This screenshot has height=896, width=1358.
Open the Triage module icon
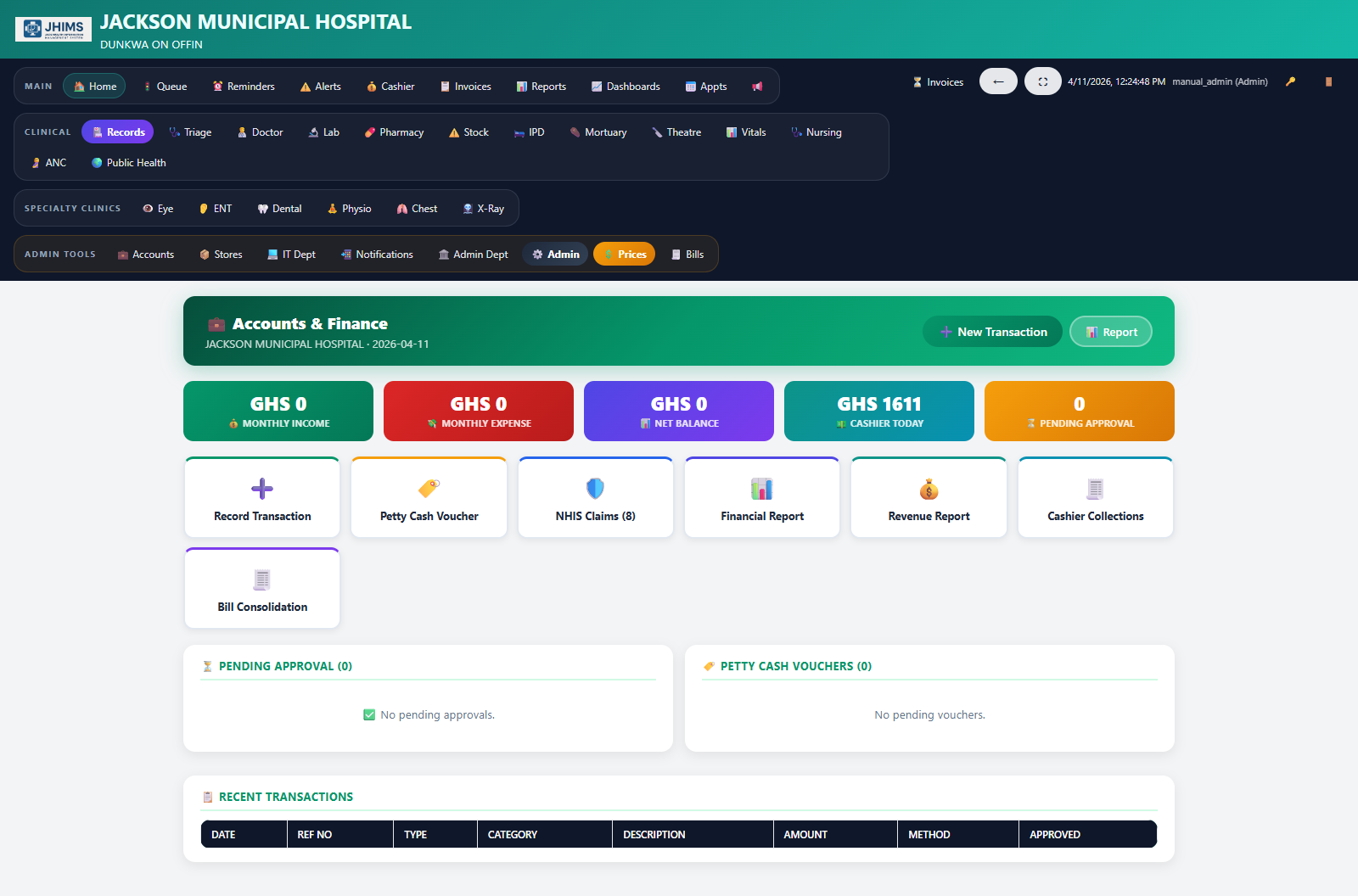(x=173, y=132)
